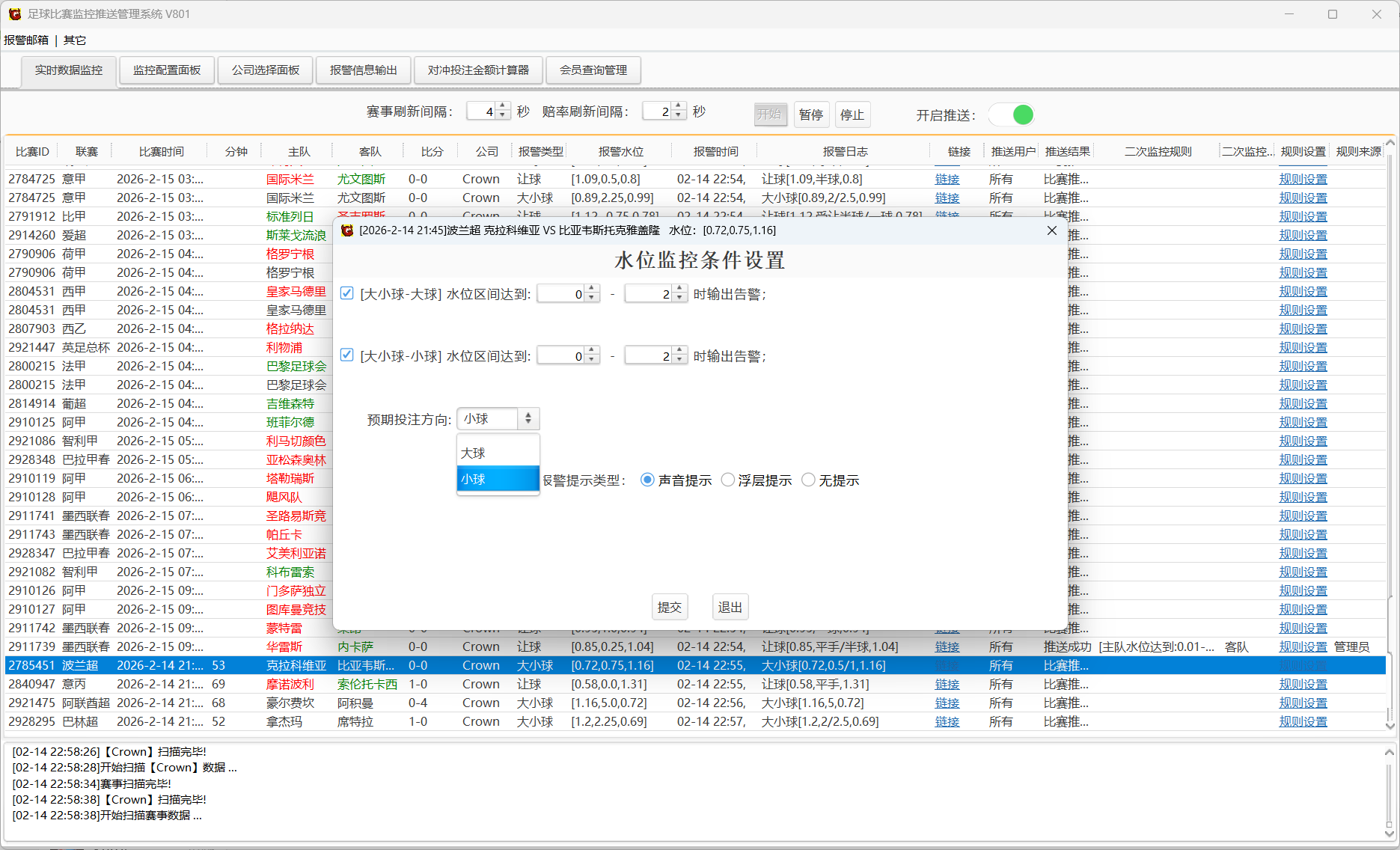Screen dimensions: 1400x850
Task: Click the 暂停 button
Action: (x=811, y=114)
